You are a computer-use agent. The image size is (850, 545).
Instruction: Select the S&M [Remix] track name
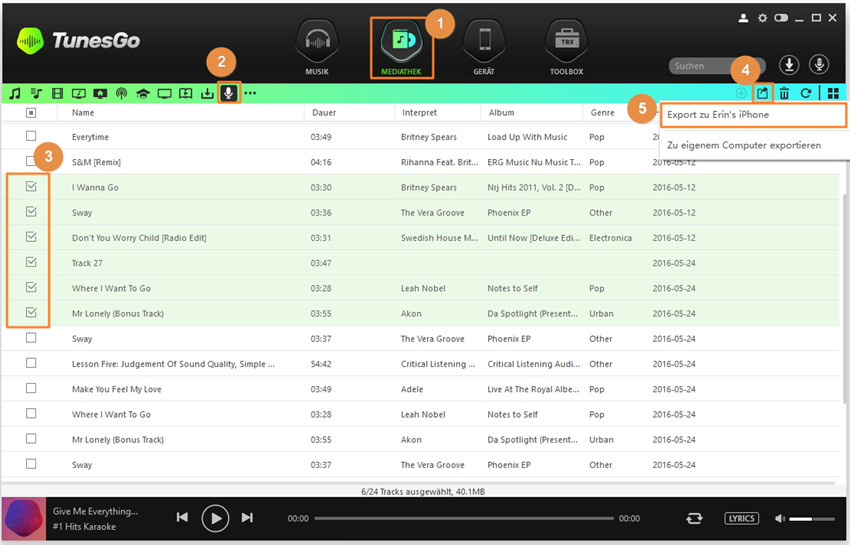tap(96, 162)
